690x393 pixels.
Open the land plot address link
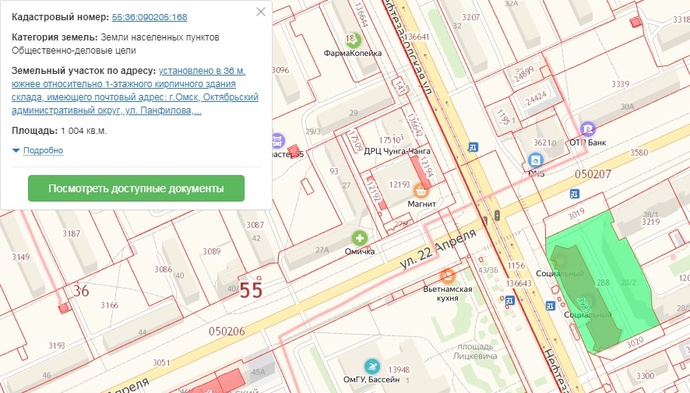pos(135,91)
